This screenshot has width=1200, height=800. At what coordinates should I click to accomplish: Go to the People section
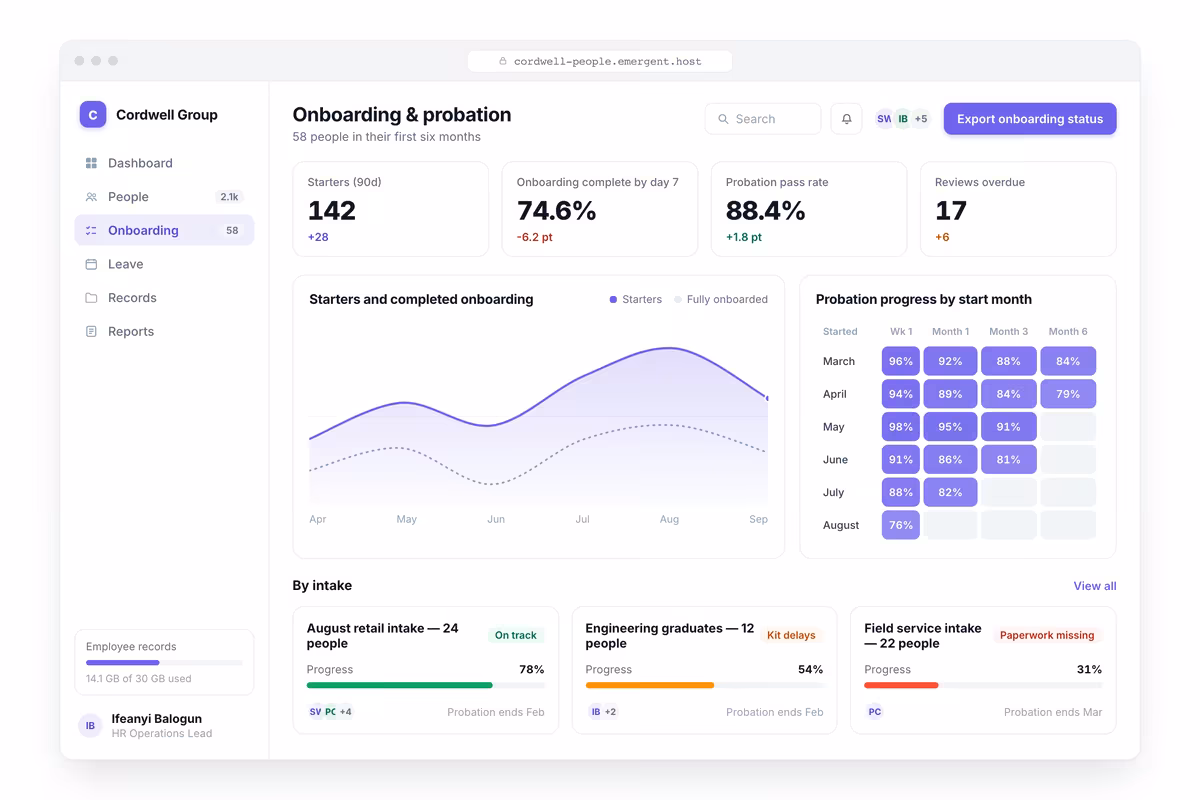point(164,197)
